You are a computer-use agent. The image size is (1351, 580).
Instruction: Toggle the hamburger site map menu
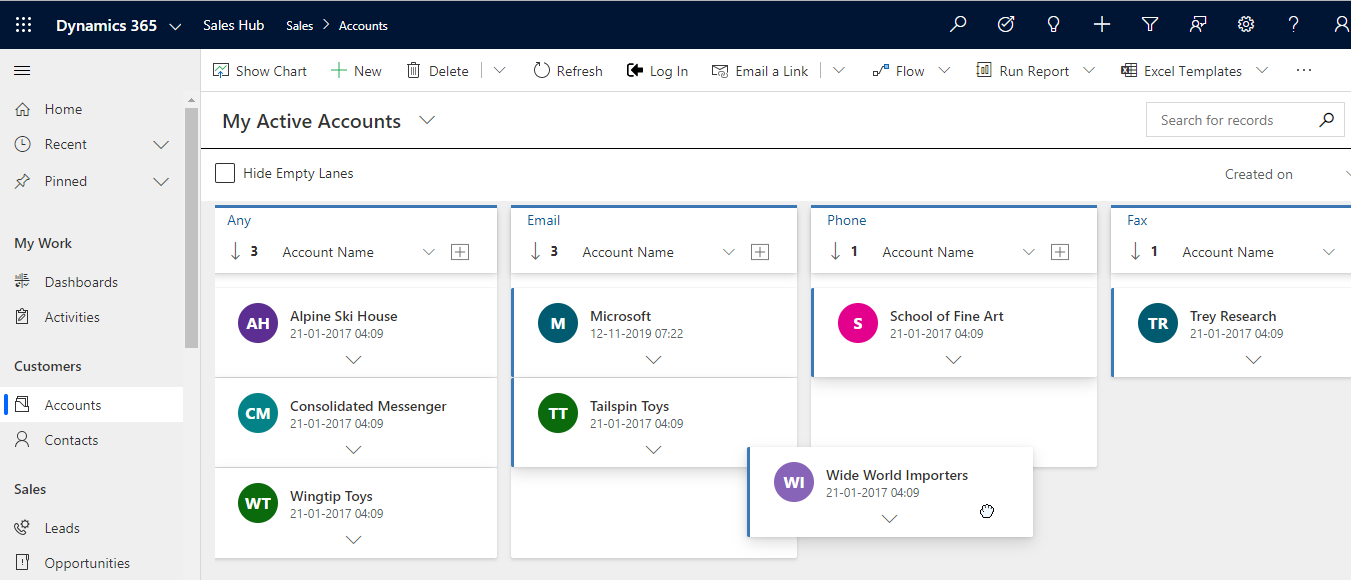22,71
